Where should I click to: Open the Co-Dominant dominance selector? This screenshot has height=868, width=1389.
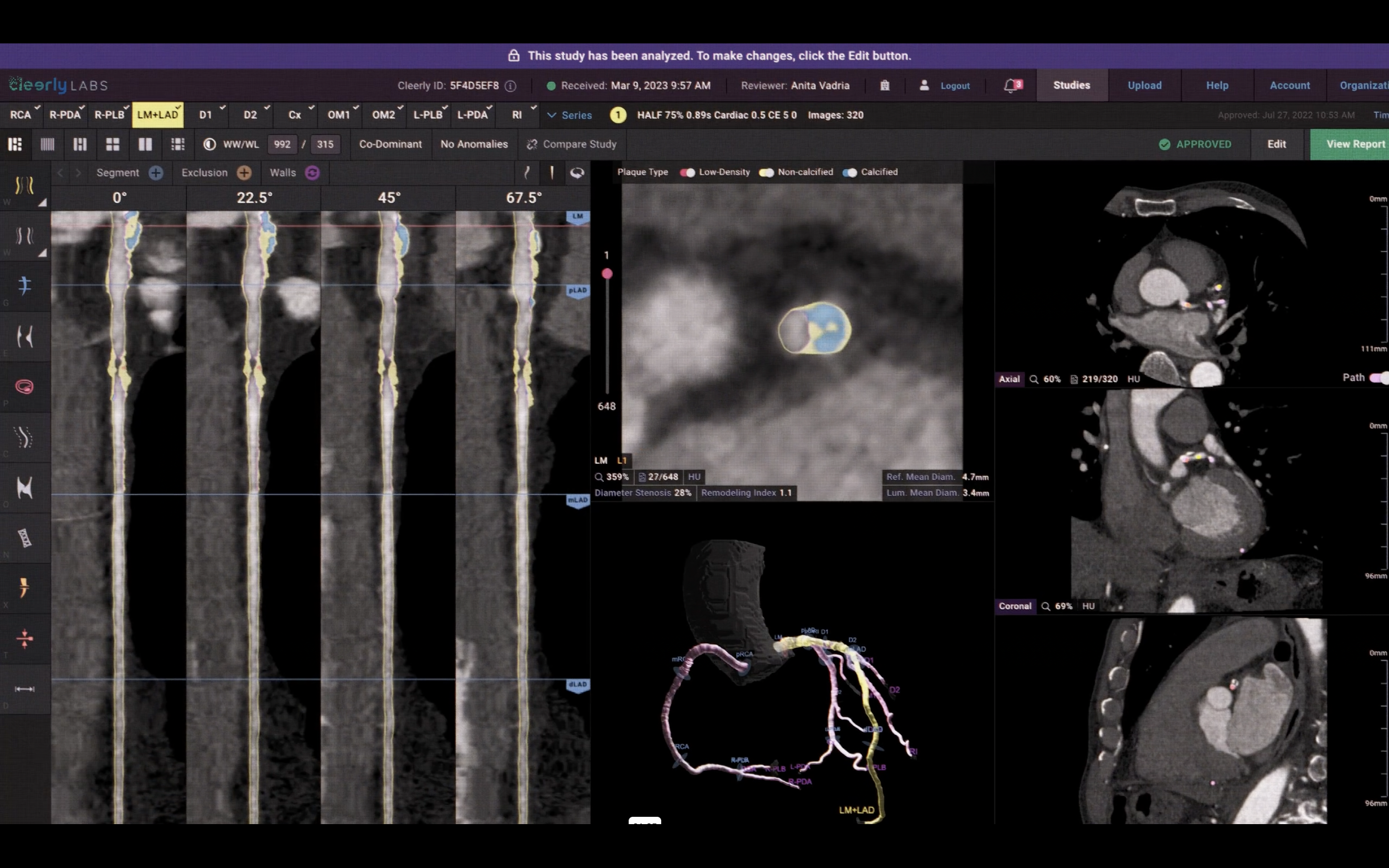[x=390, y=144]
